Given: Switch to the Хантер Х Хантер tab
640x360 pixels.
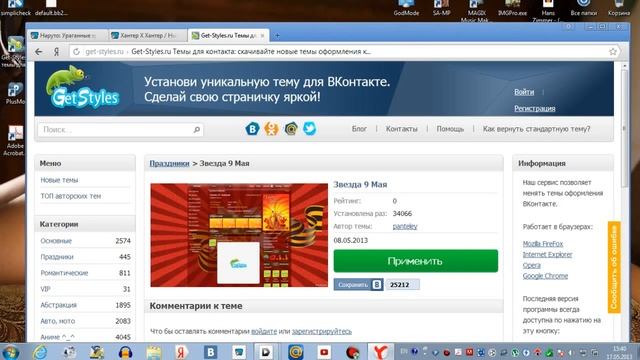Looking at the screenshot, I should (x=148, y=36).
